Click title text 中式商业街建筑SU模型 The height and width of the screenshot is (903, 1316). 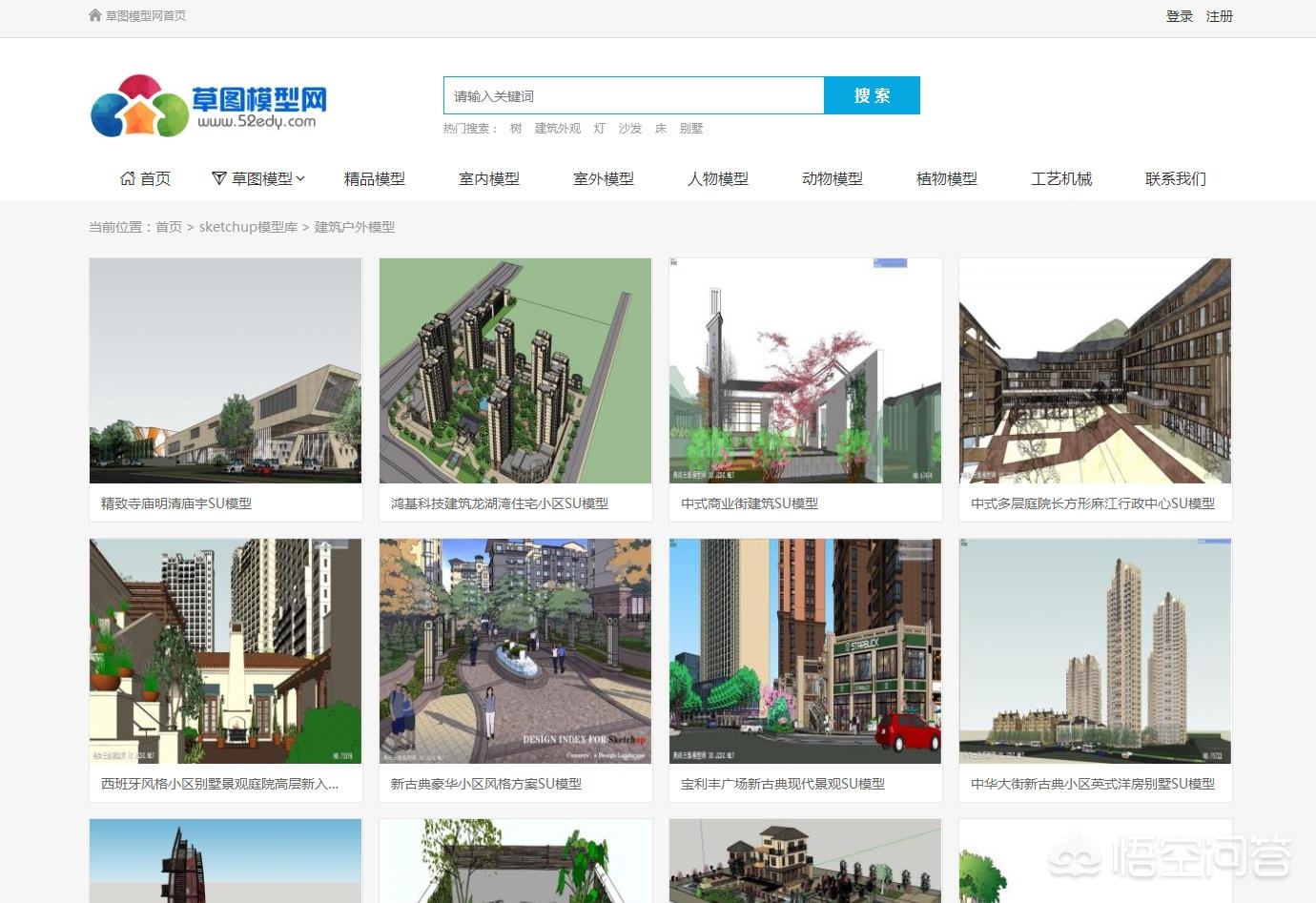click(x=750, y=503)
